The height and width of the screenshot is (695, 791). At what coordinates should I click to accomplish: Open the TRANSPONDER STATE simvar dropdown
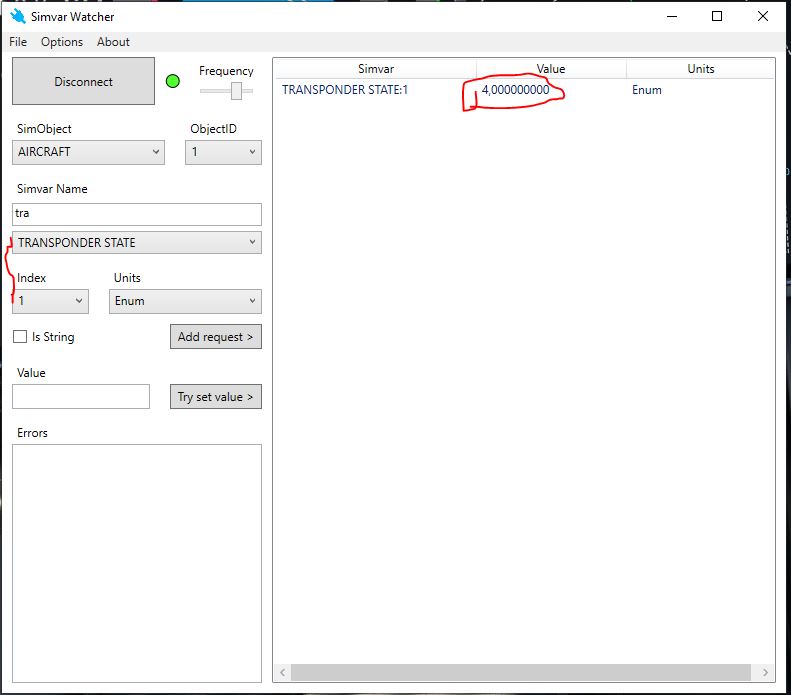pyautogui.click(x=136, y=242)
